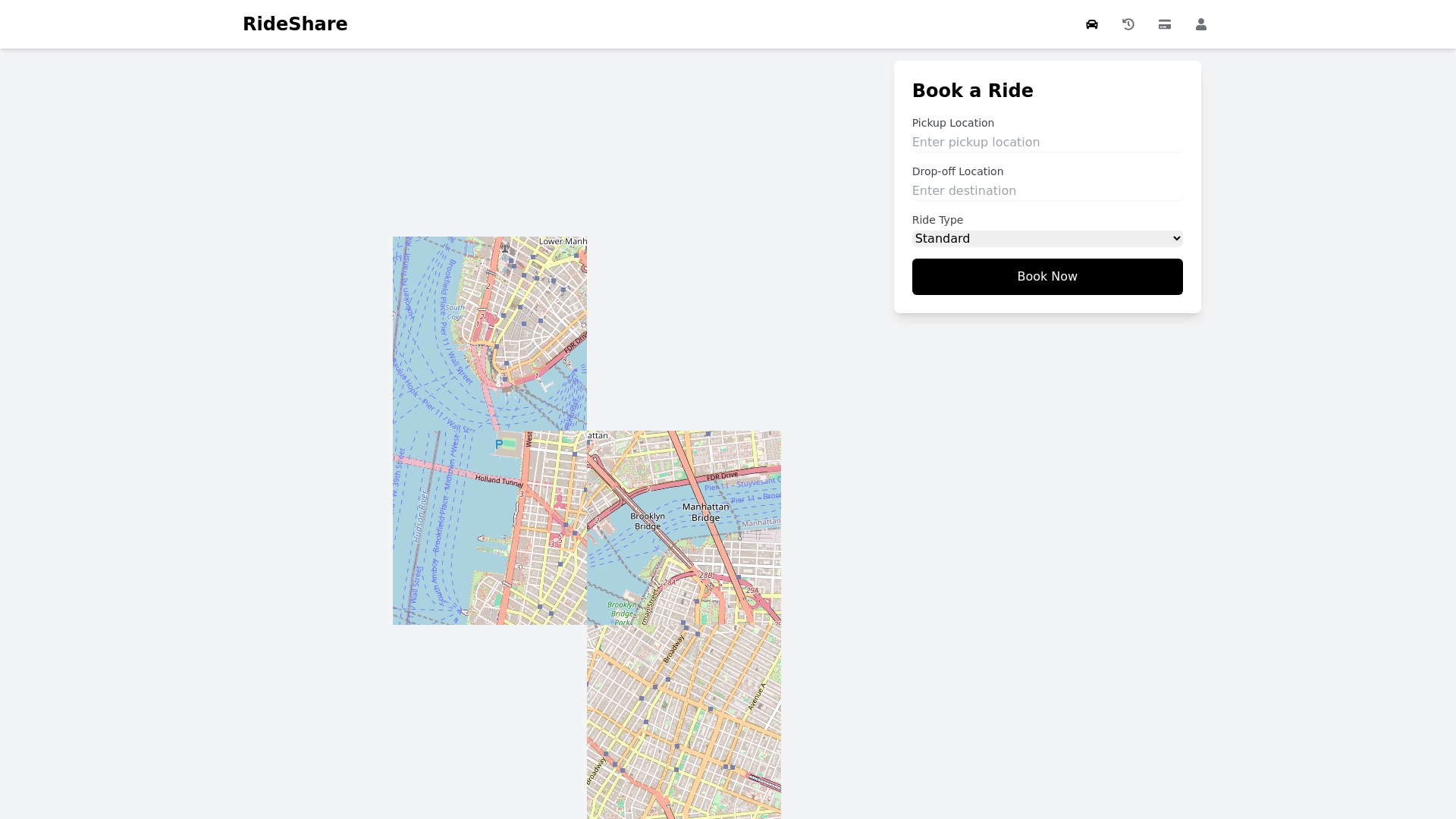1456x819 pixels.
Task: Open the payment card icon
Action: [x=1165, y=24]
